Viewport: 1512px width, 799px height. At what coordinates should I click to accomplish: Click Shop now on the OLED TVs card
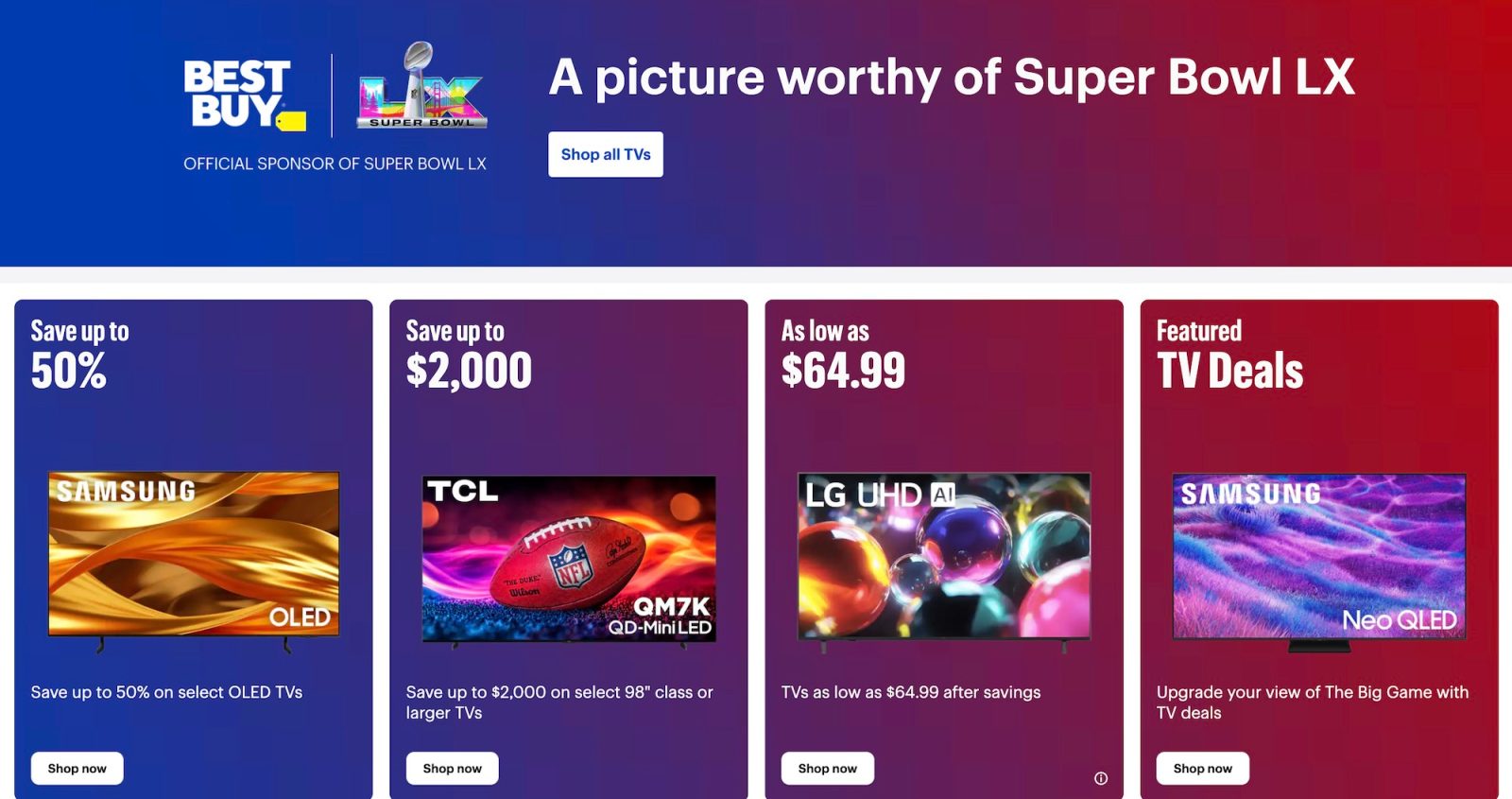(77, 768)
